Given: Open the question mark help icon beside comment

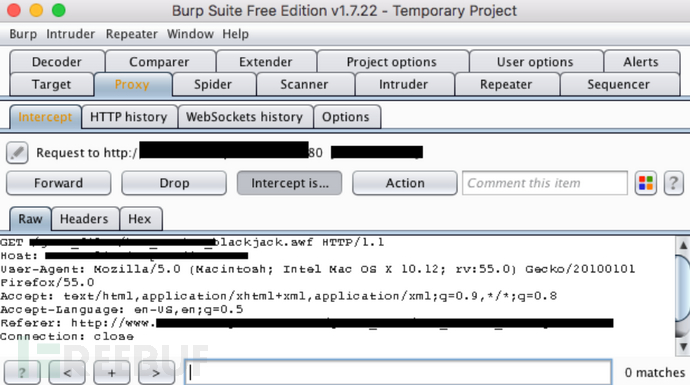Looking at the screenshot, I should (x=673, y=183).
